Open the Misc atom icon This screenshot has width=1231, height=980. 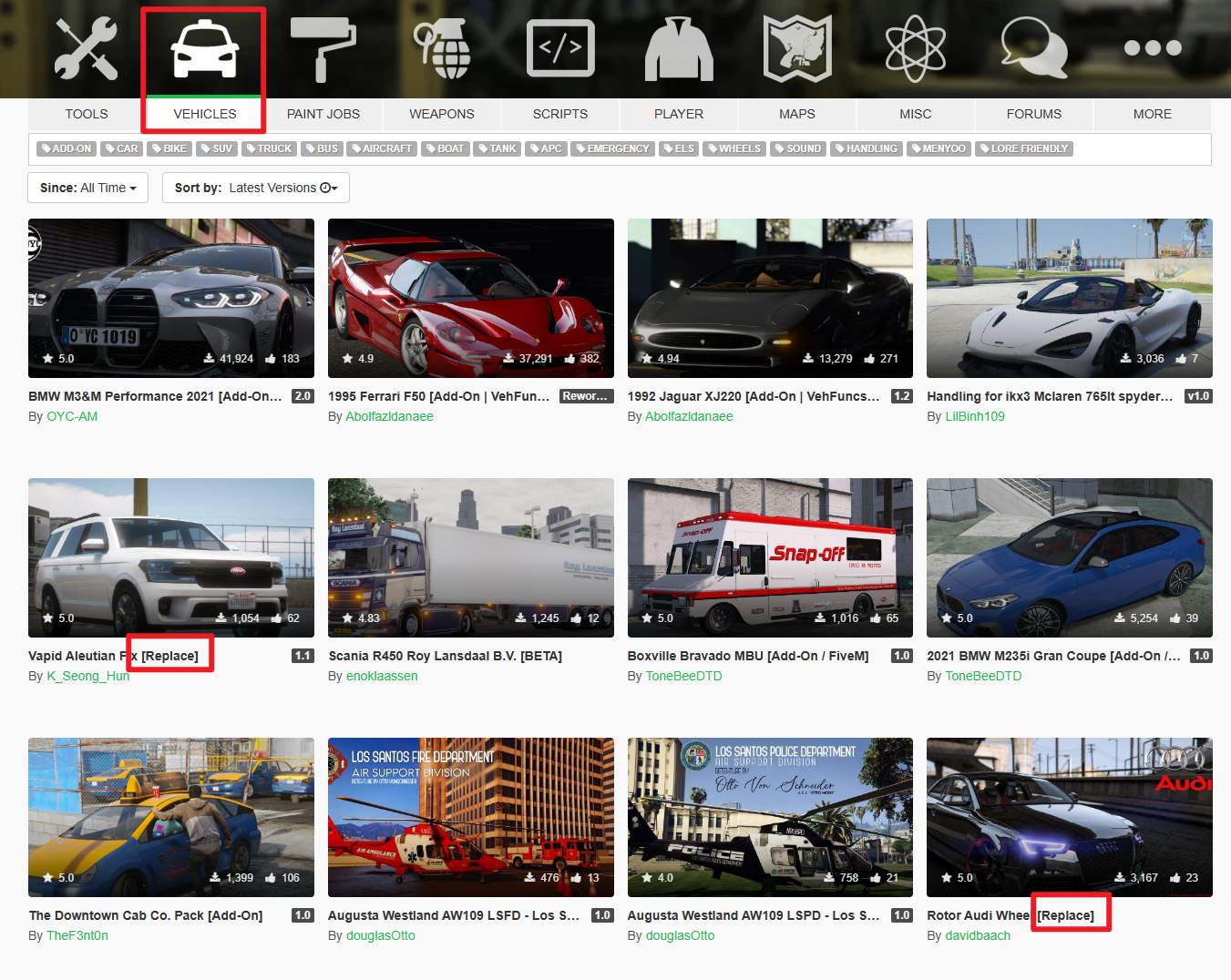tap(916, 48)
